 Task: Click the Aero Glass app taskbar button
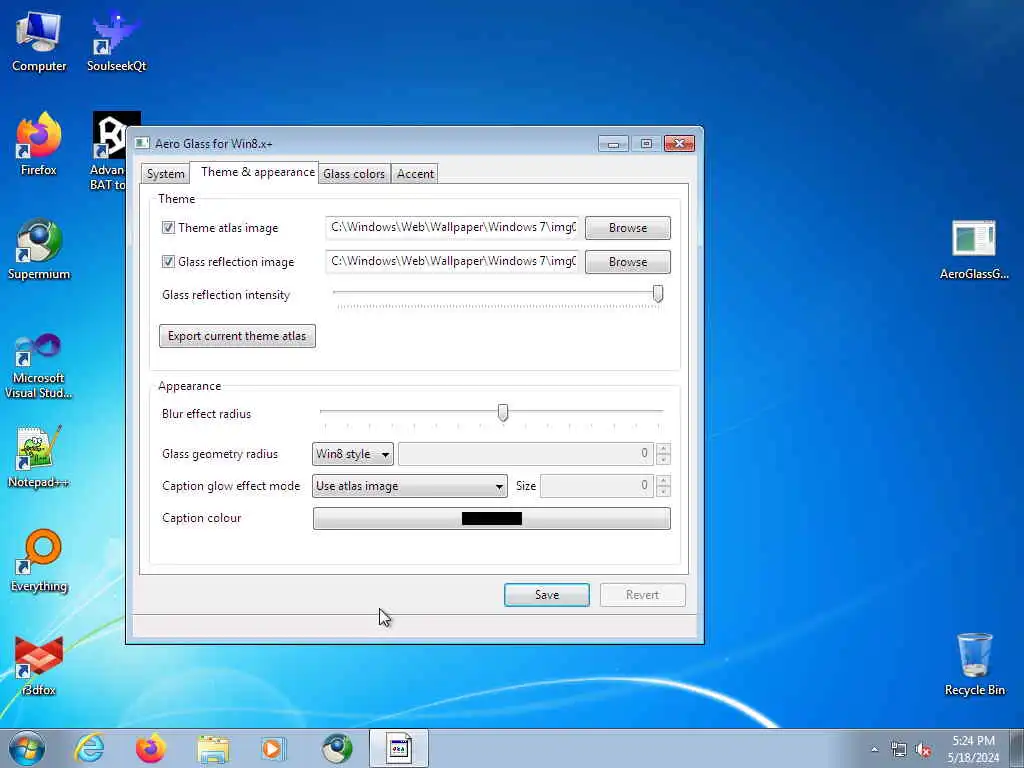[x=398, y=748]
